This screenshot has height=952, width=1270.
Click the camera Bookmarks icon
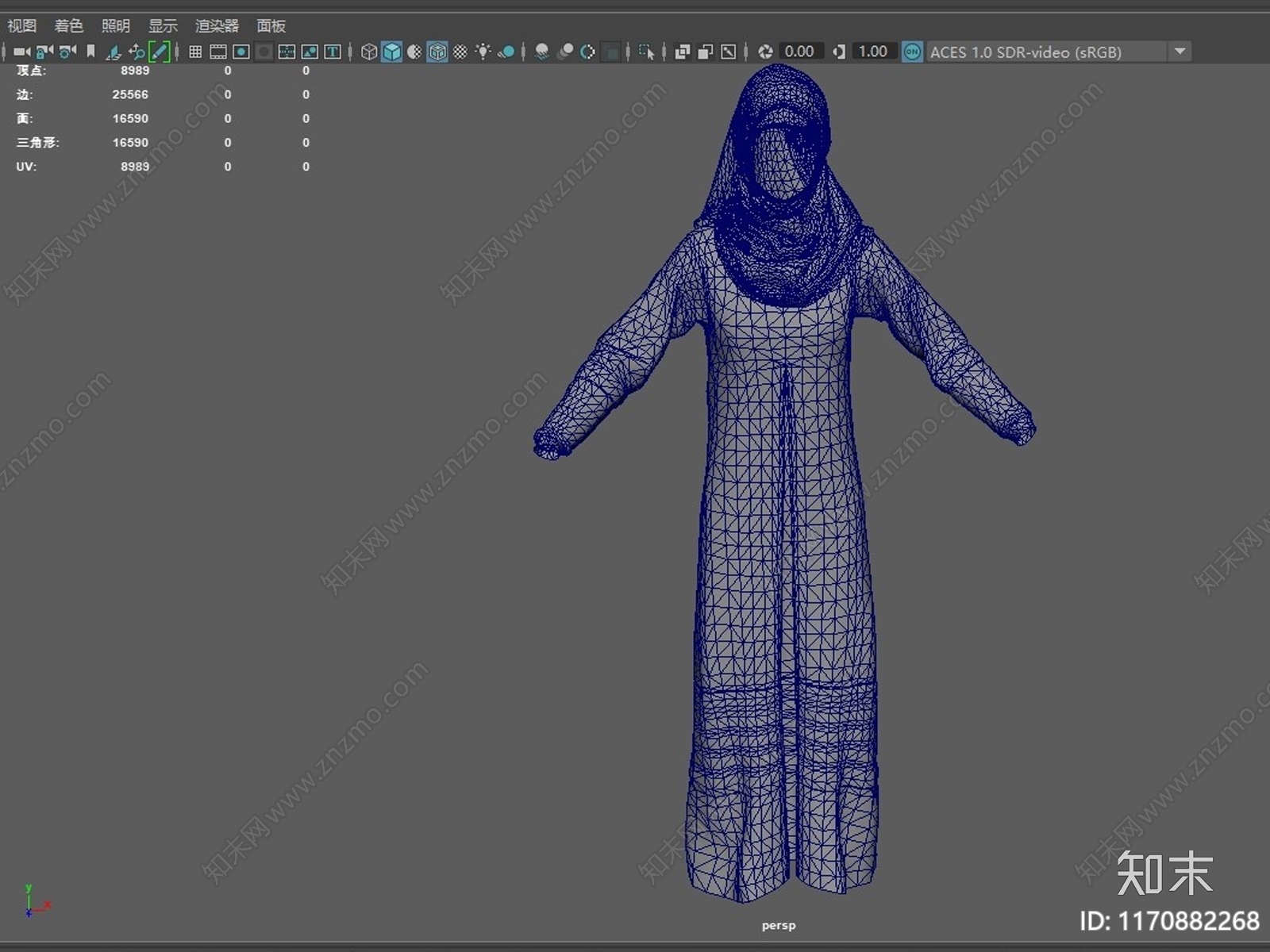tap(91, 52)
